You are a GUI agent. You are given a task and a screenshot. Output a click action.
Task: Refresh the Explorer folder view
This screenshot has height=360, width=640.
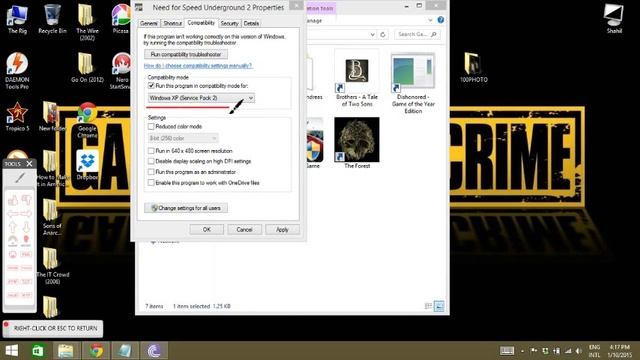tap(382, 35)
